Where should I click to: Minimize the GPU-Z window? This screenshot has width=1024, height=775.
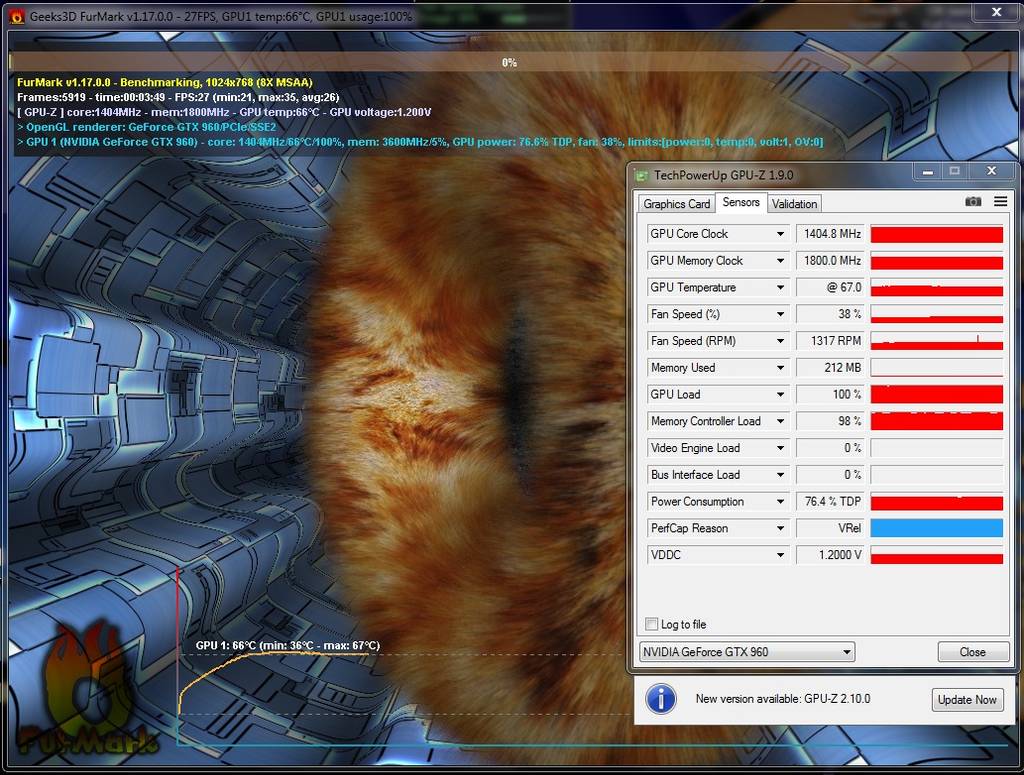pyautogui.click(x=927, y=172)
